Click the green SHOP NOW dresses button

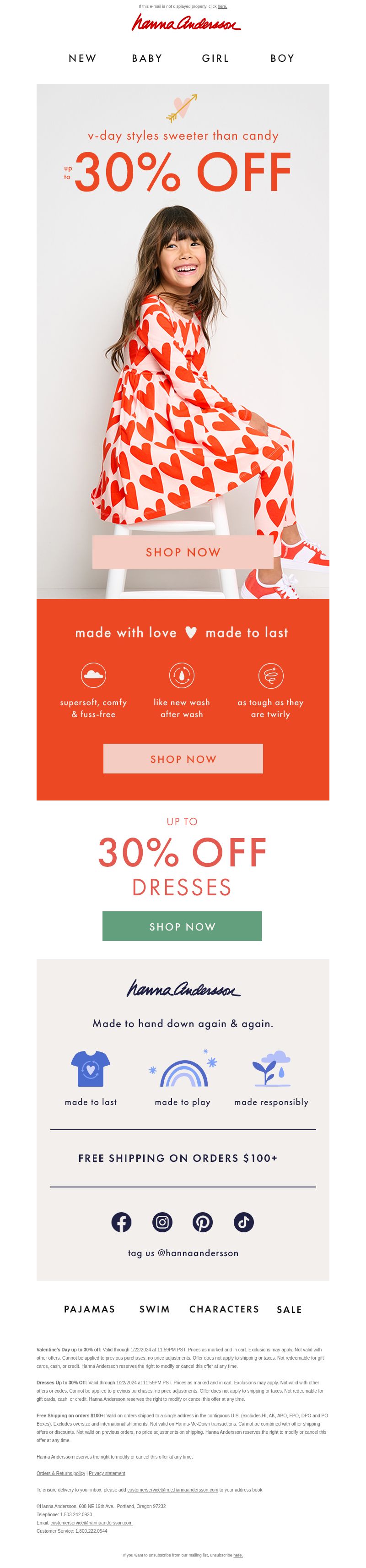tap(183, 926)
